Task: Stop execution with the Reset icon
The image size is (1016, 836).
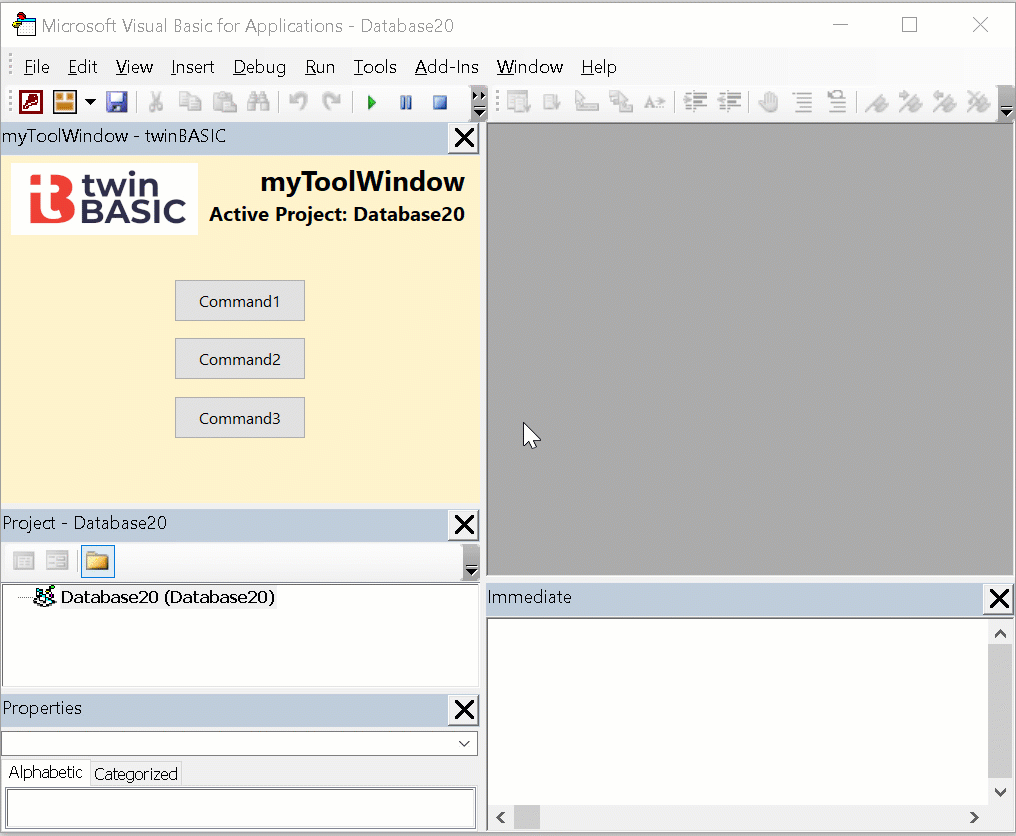Action: click(x=439, y=101)
